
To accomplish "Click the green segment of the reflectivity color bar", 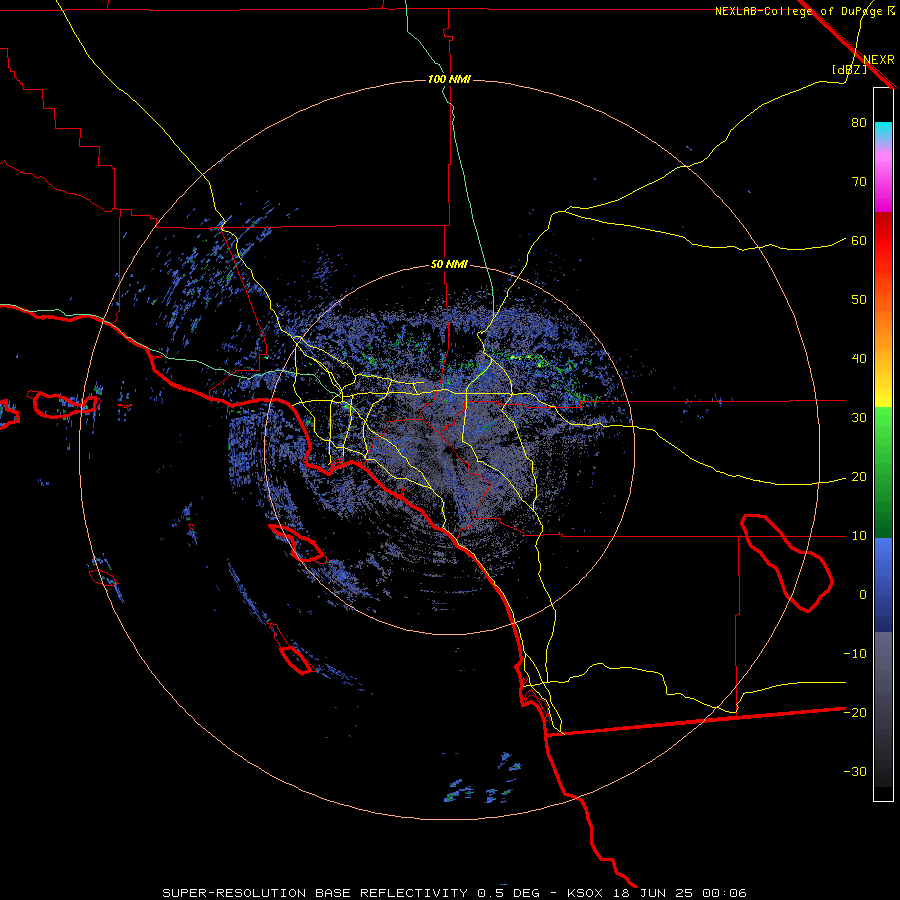I will [883, 472].
